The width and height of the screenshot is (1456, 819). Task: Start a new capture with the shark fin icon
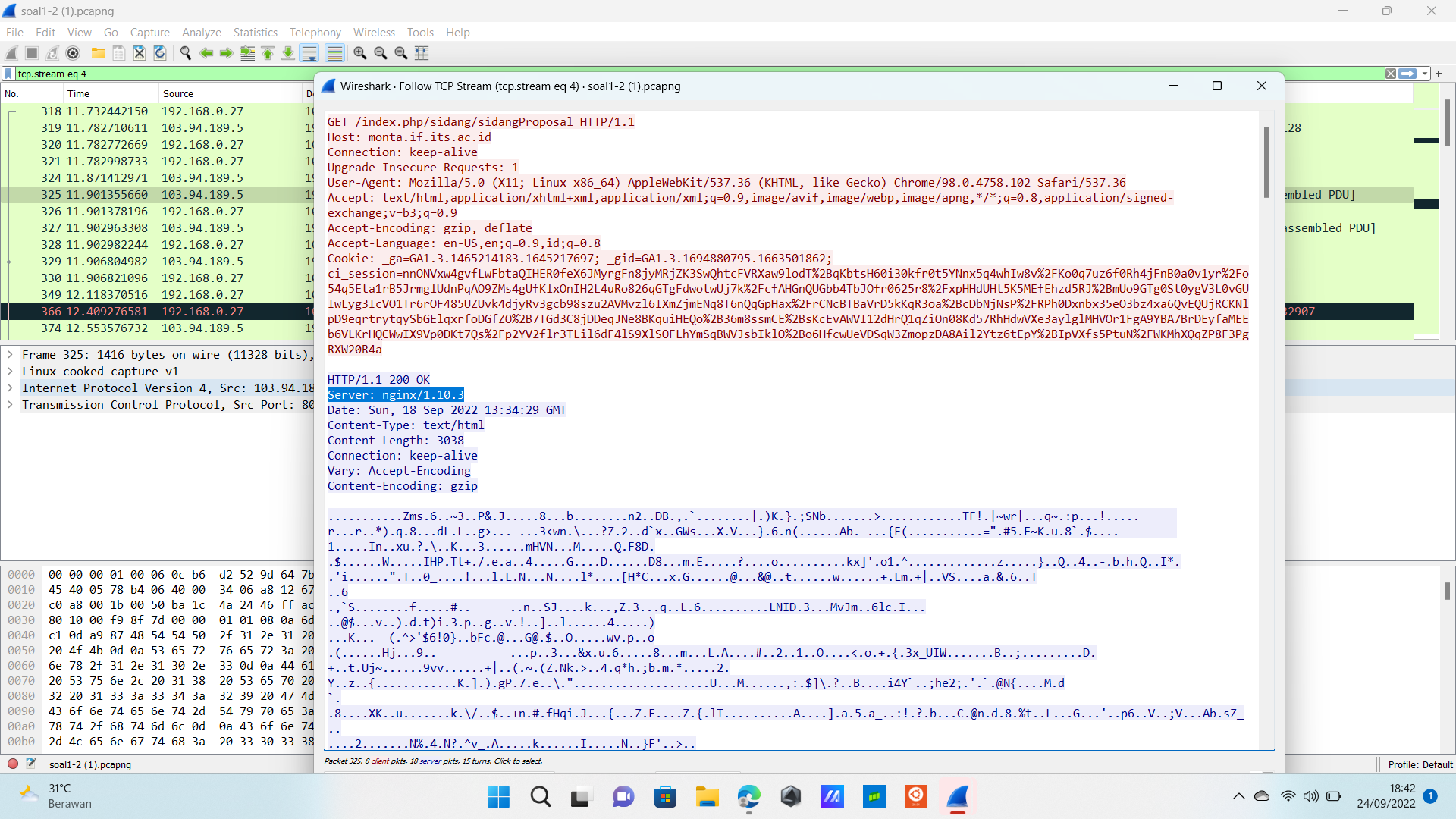(11, 53)
